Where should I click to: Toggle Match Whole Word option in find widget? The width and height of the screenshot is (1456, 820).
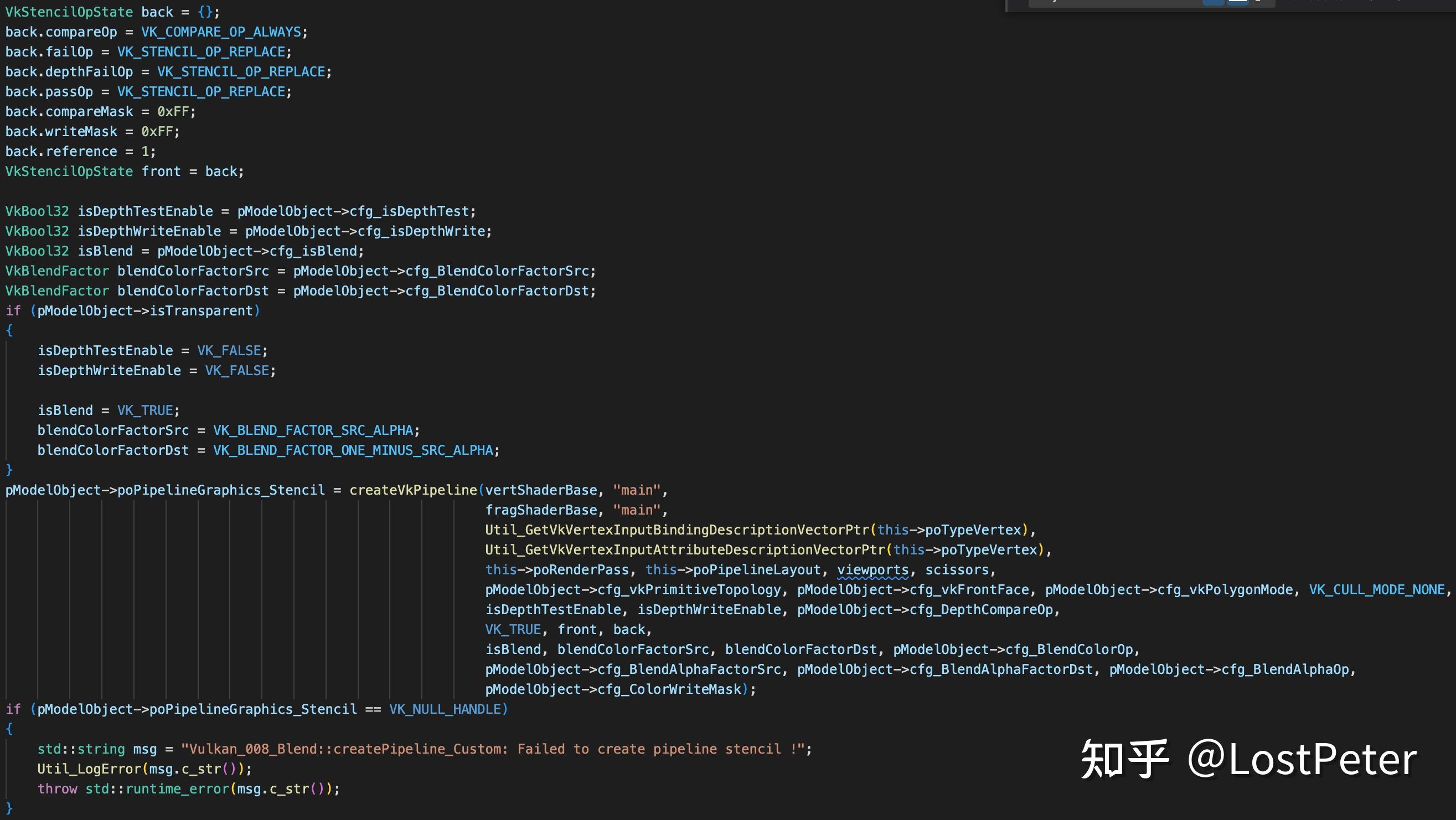click(1238, 2)
